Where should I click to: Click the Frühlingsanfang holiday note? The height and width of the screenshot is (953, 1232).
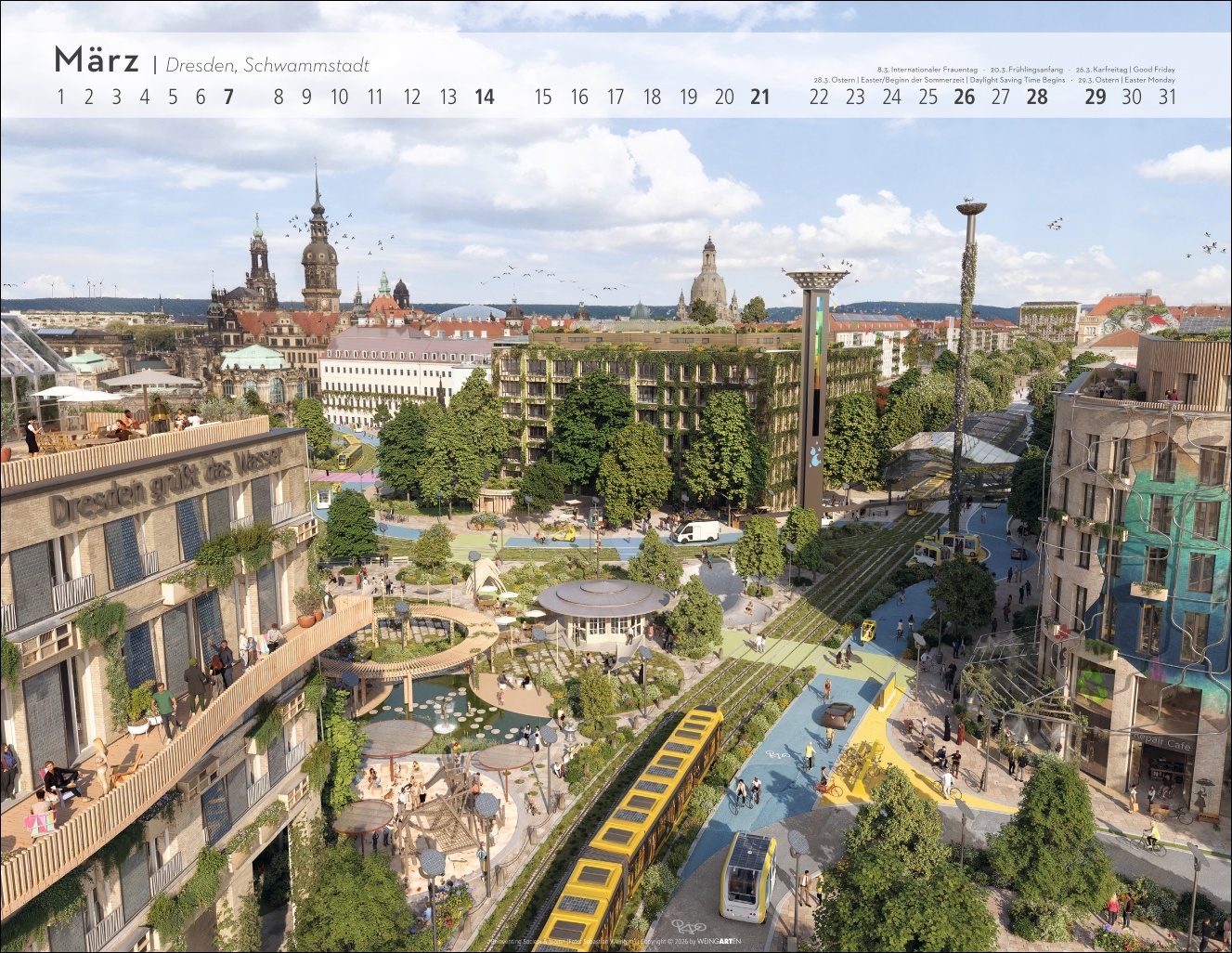click(x=1026, y=70)
